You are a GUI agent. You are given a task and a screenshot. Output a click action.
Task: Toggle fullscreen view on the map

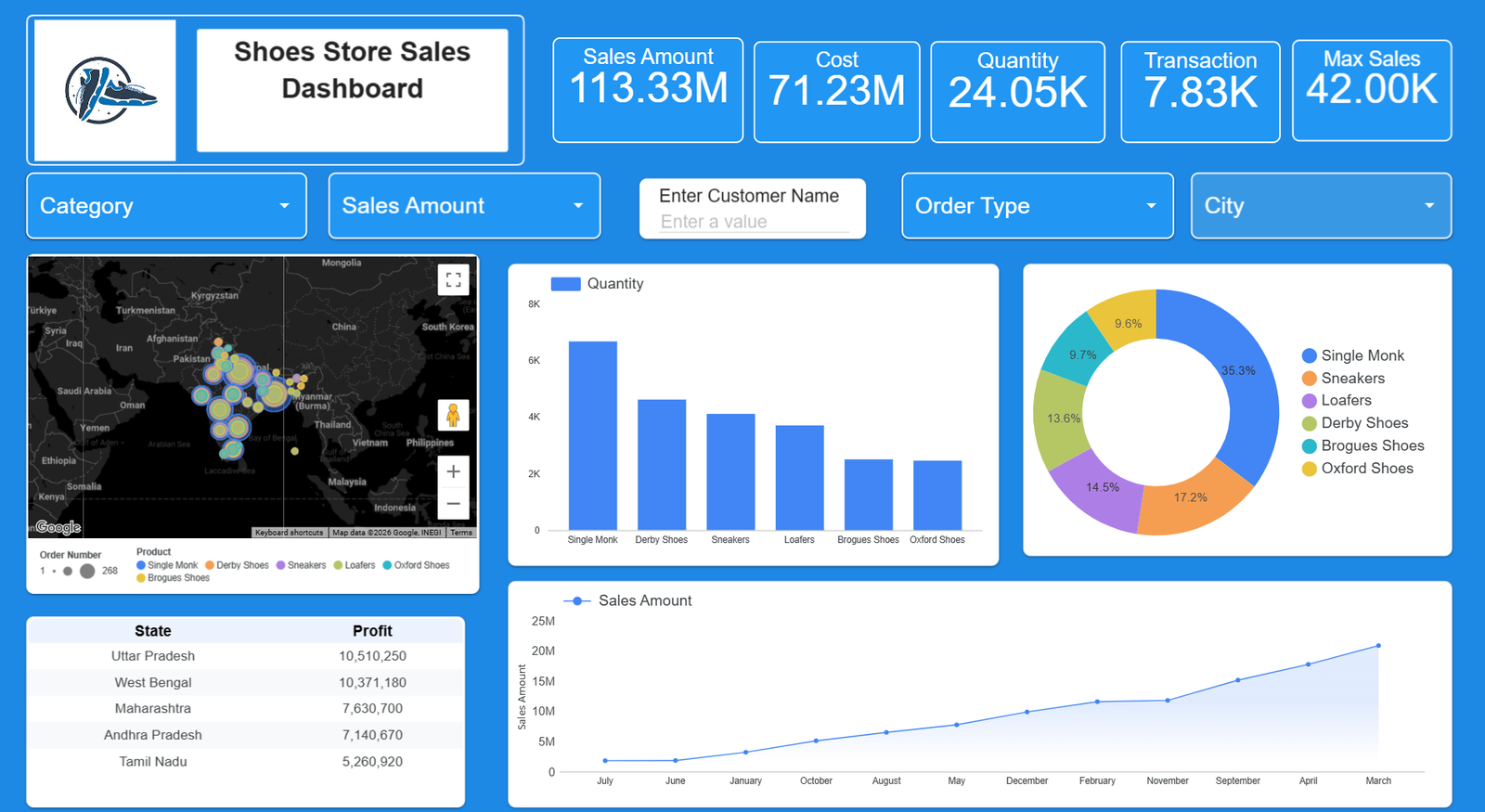[x=453, y=279]
